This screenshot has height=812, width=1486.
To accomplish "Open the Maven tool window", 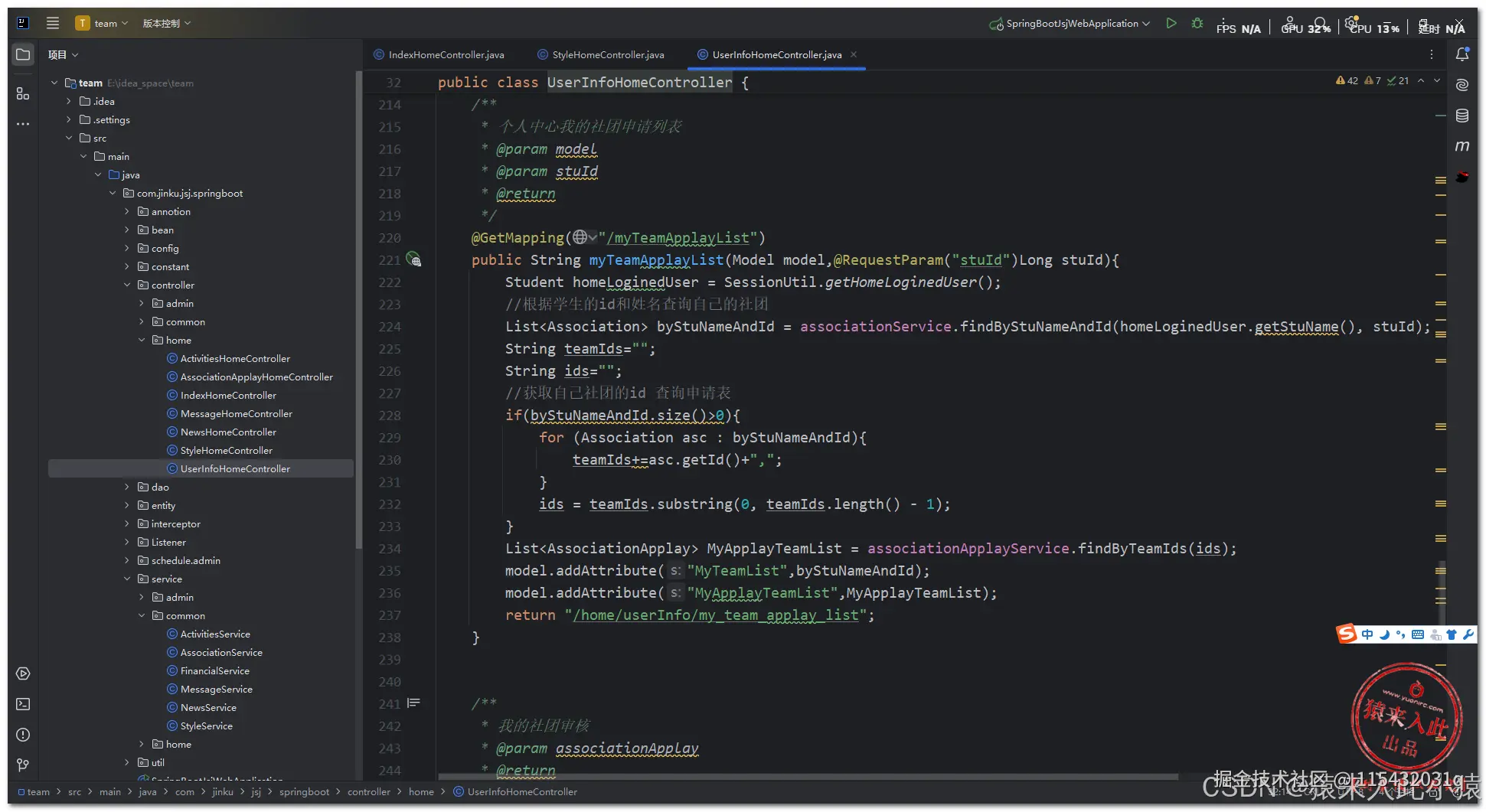I will (1462, 146).
